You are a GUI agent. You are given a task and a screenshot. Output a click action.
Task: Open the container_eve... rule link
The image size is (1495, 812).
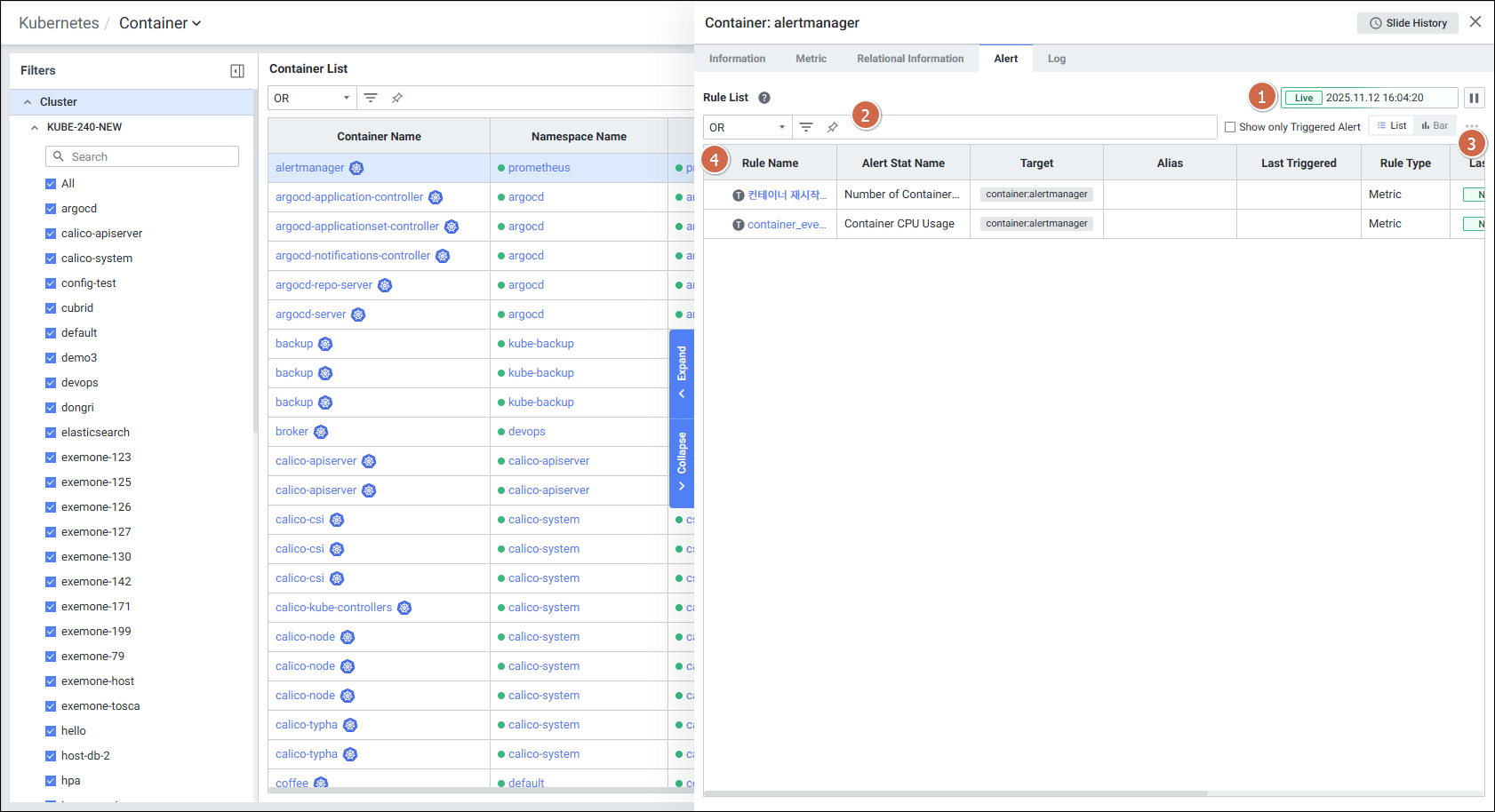pyautogui.click(x=786, y=225)
